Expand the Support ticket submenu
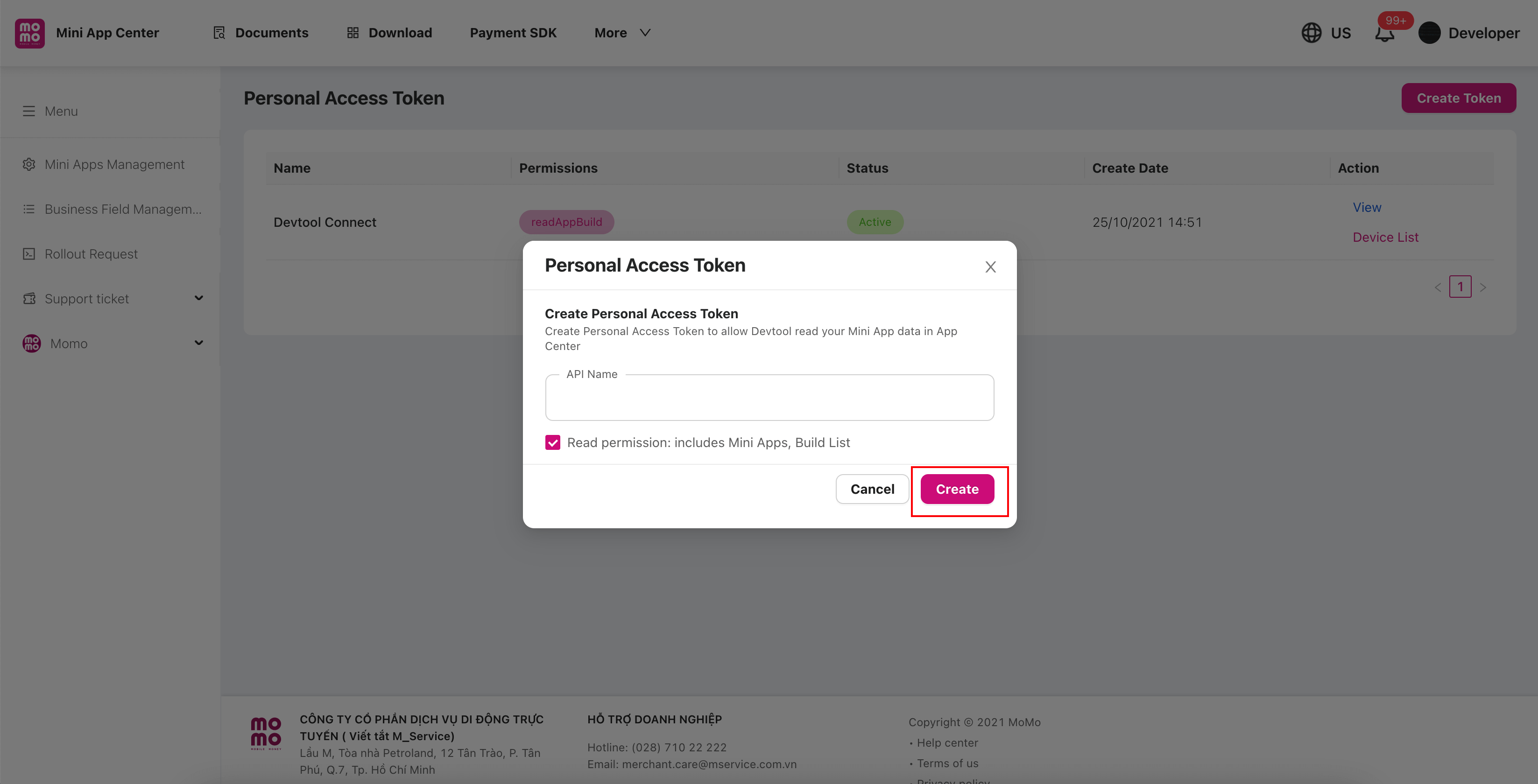 pos(199,298)
